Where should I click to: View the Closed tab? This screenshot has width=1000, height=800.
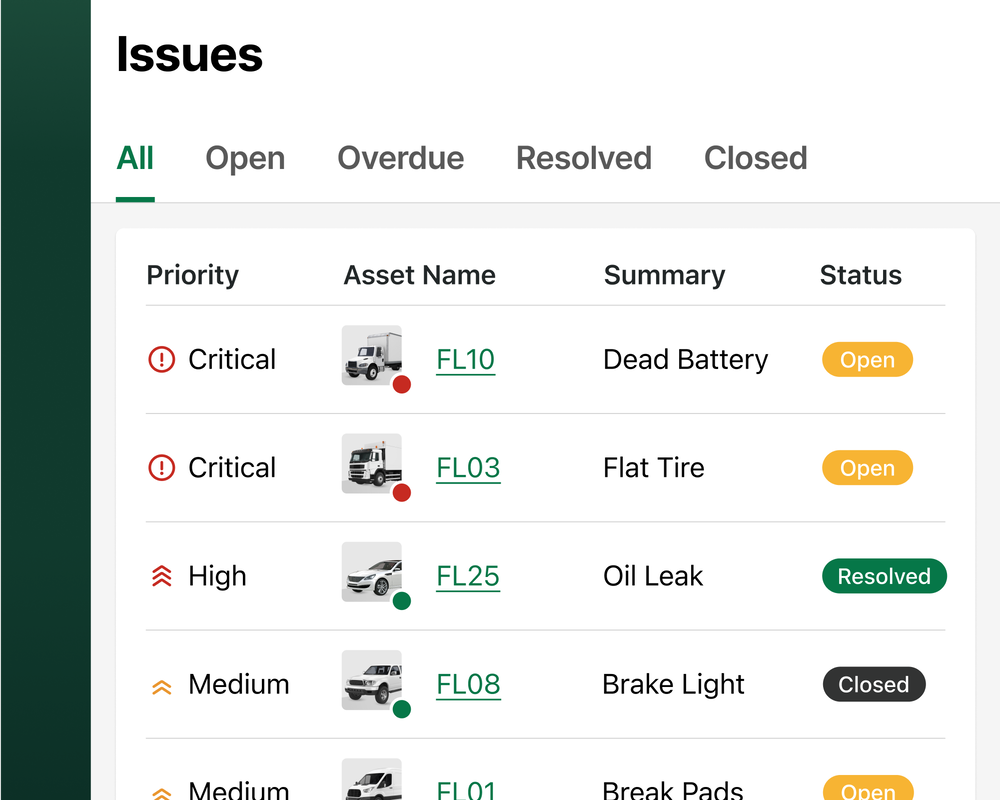click(x=756, y=158)
